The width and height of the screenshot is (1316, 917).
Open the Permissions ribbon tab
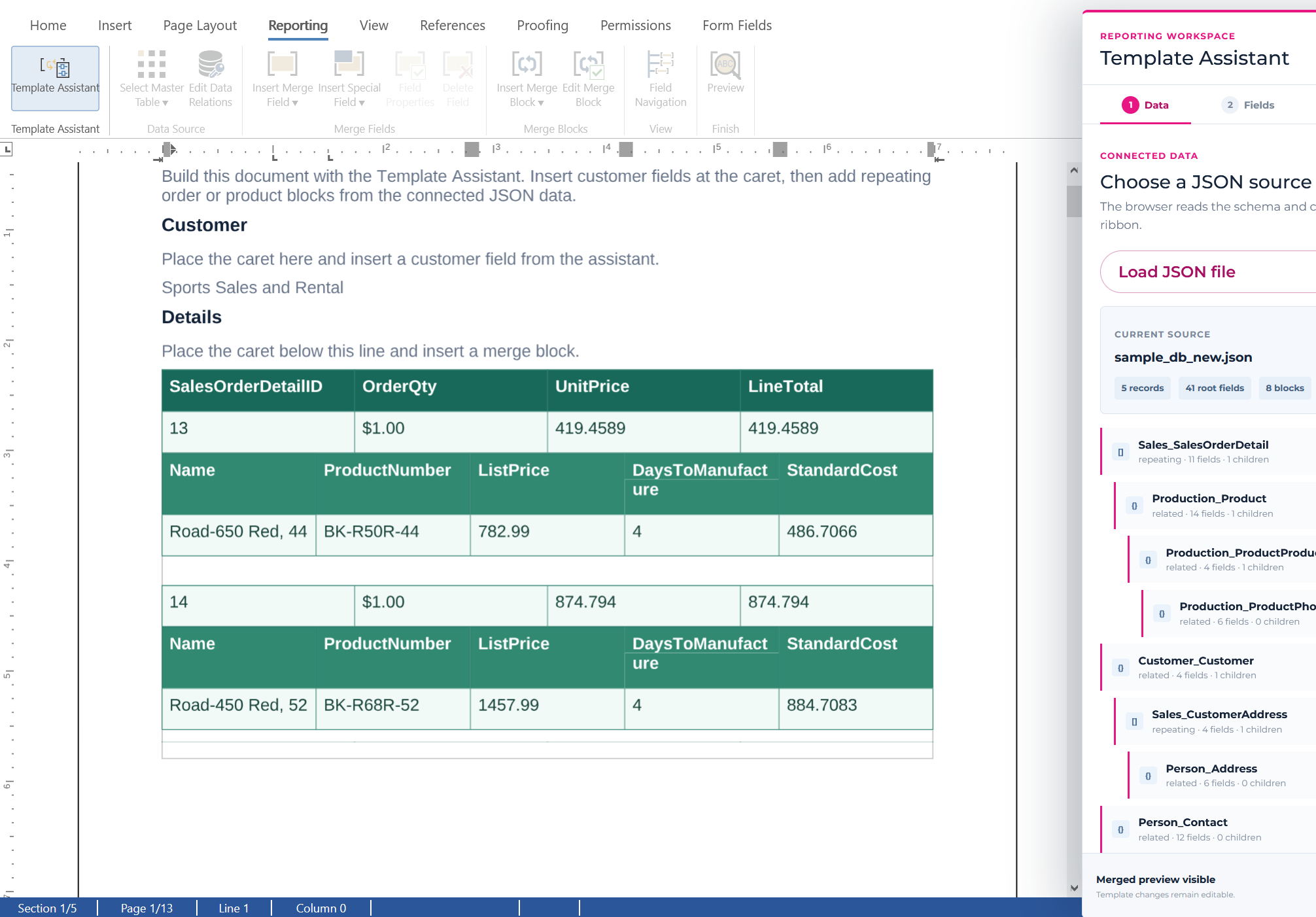pyautogui.click(x=636, y=26)
